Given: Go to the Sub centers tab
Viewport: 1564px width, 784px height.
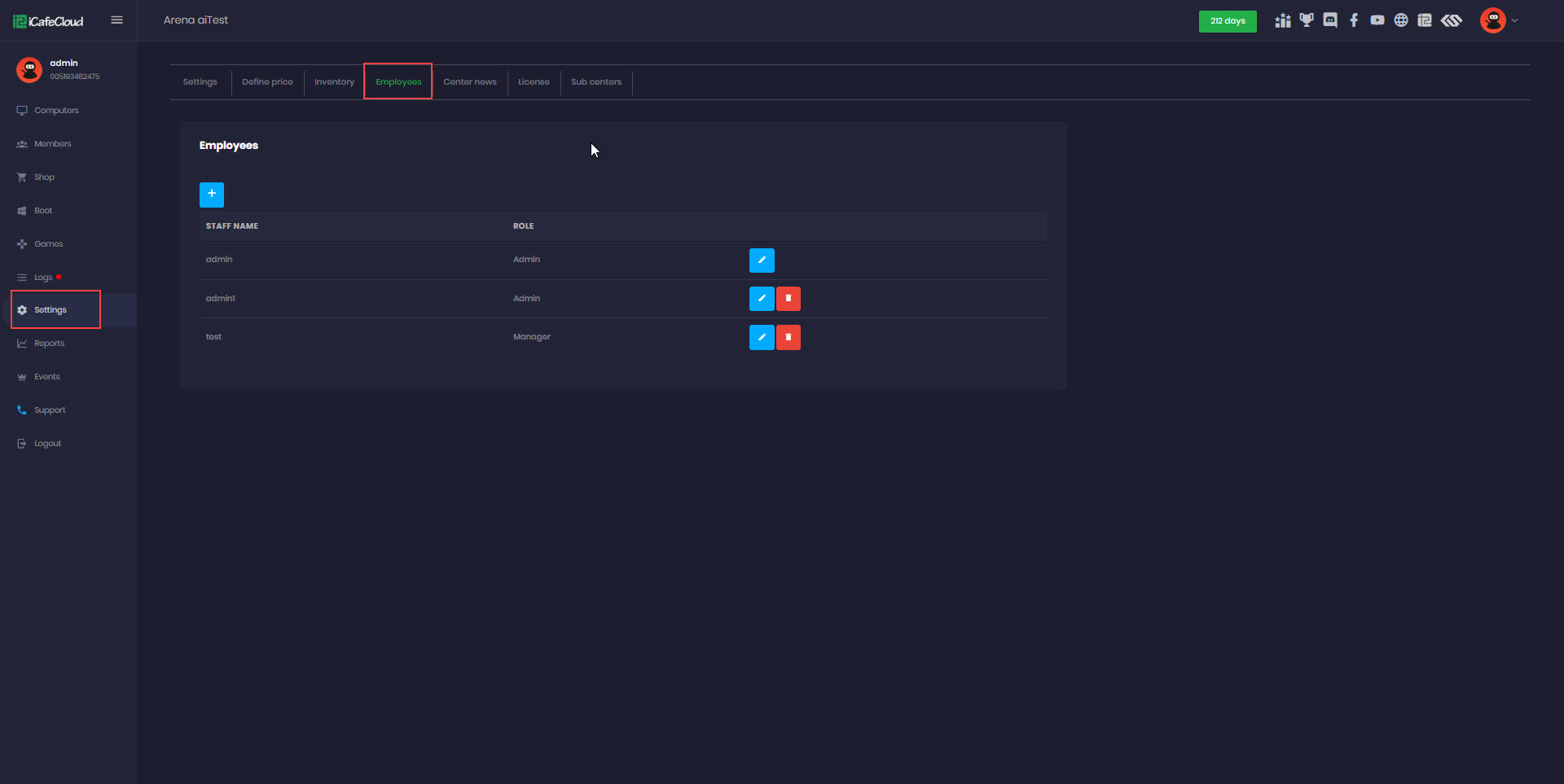Looking at the screenshot, I should (x=595, y=82).
